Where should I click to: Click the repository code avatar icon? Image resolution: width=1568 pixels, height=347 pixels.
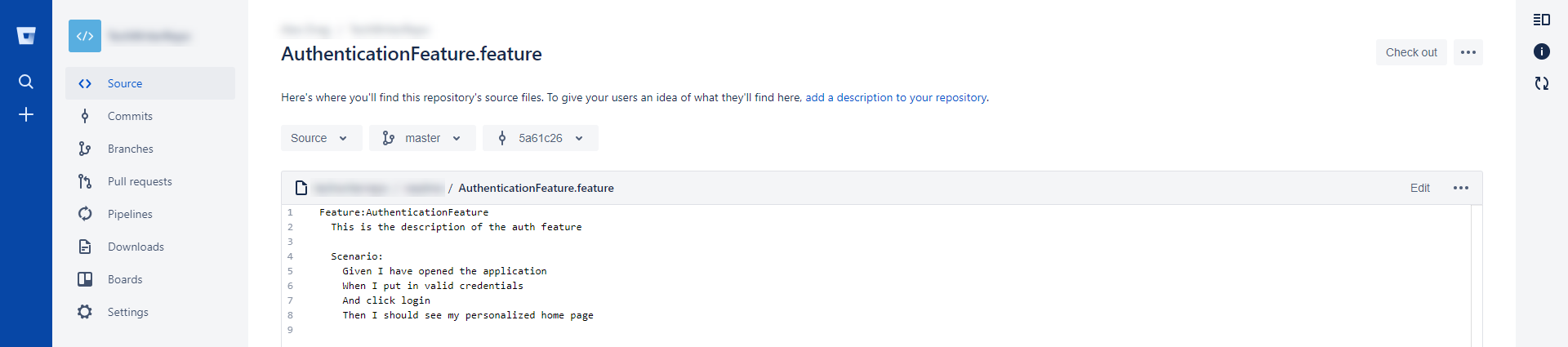coord(85,36)
